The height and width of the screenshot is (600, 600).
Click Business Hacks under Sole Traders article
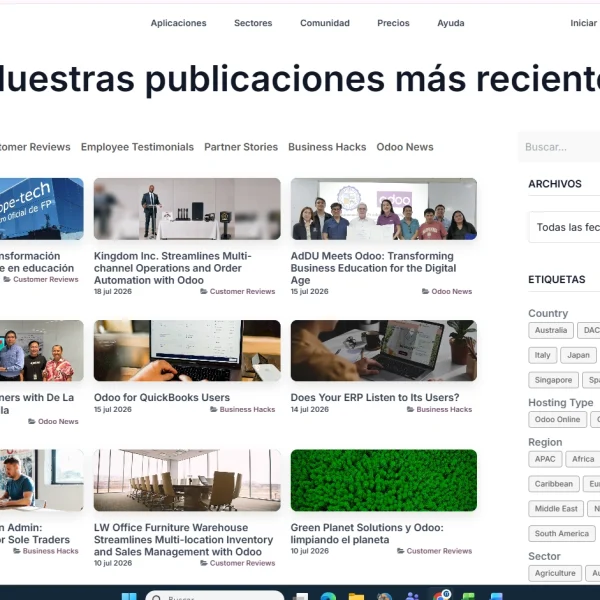[51, 551]
